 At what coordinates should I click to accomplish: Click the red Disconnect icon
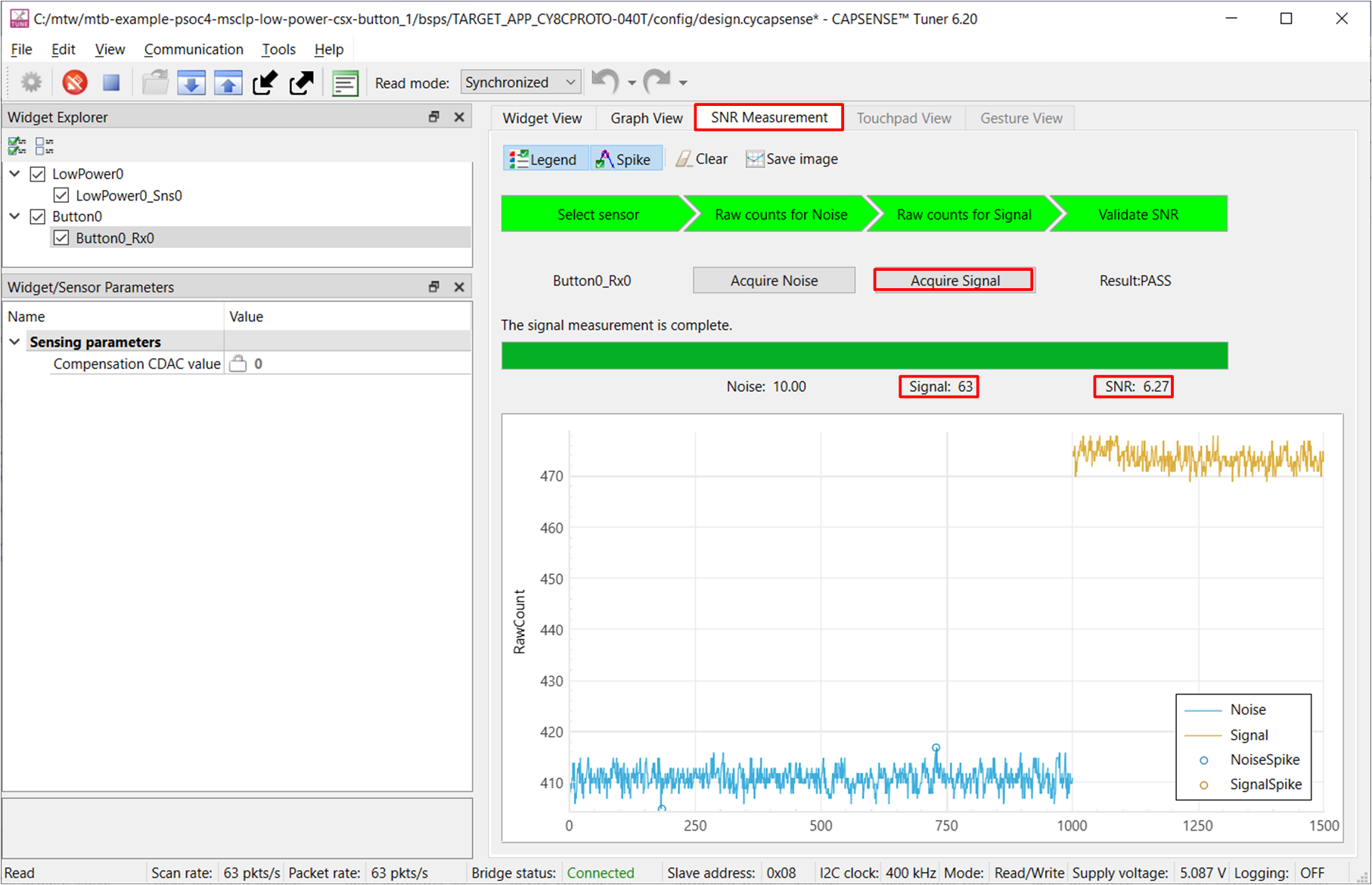[x=75, y=82]
